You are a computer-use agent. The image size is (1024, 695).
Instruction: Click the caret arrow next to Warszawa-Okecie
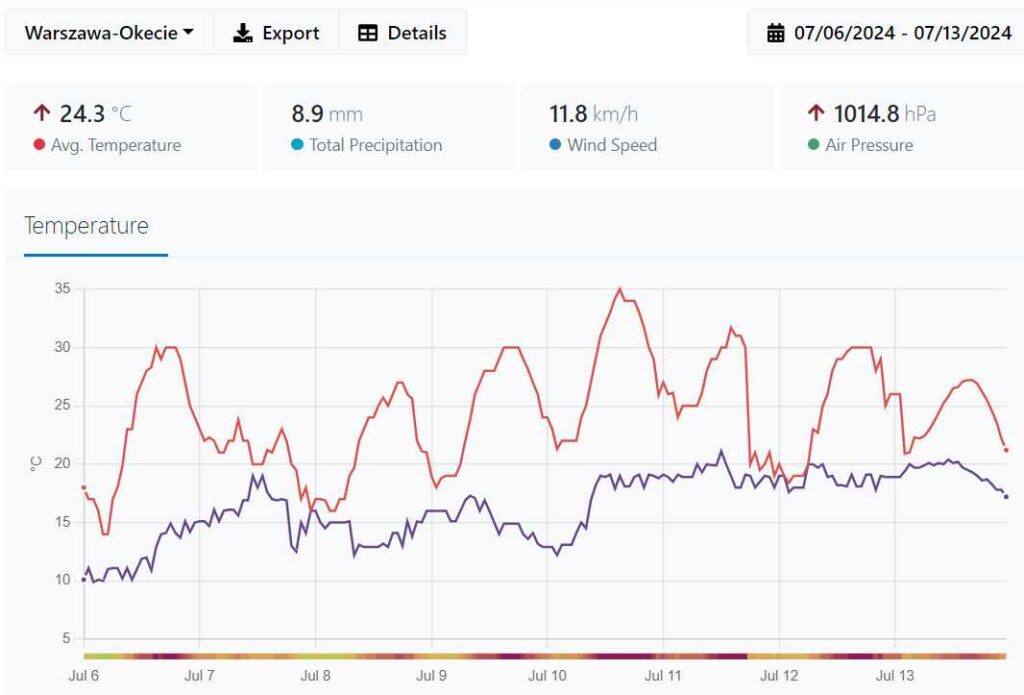pyautogui.click(x=187, y=33)
